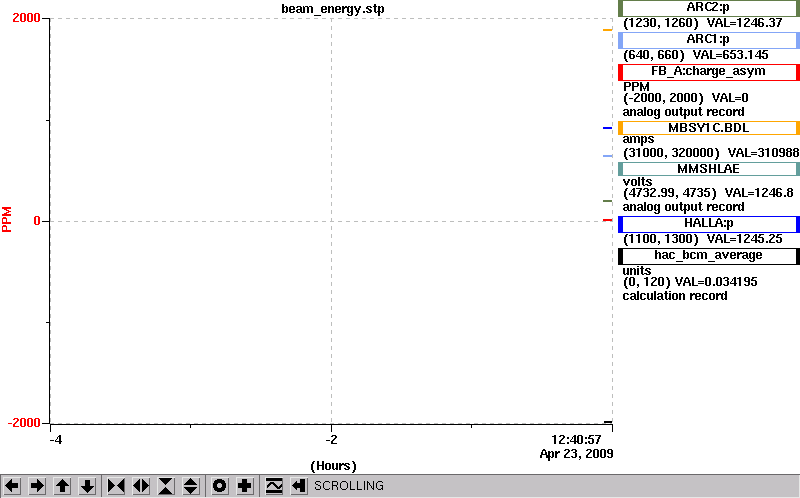Select the ARC1:p curve legend
Viewport: 800px width, 498px height.
coord(709,40)
